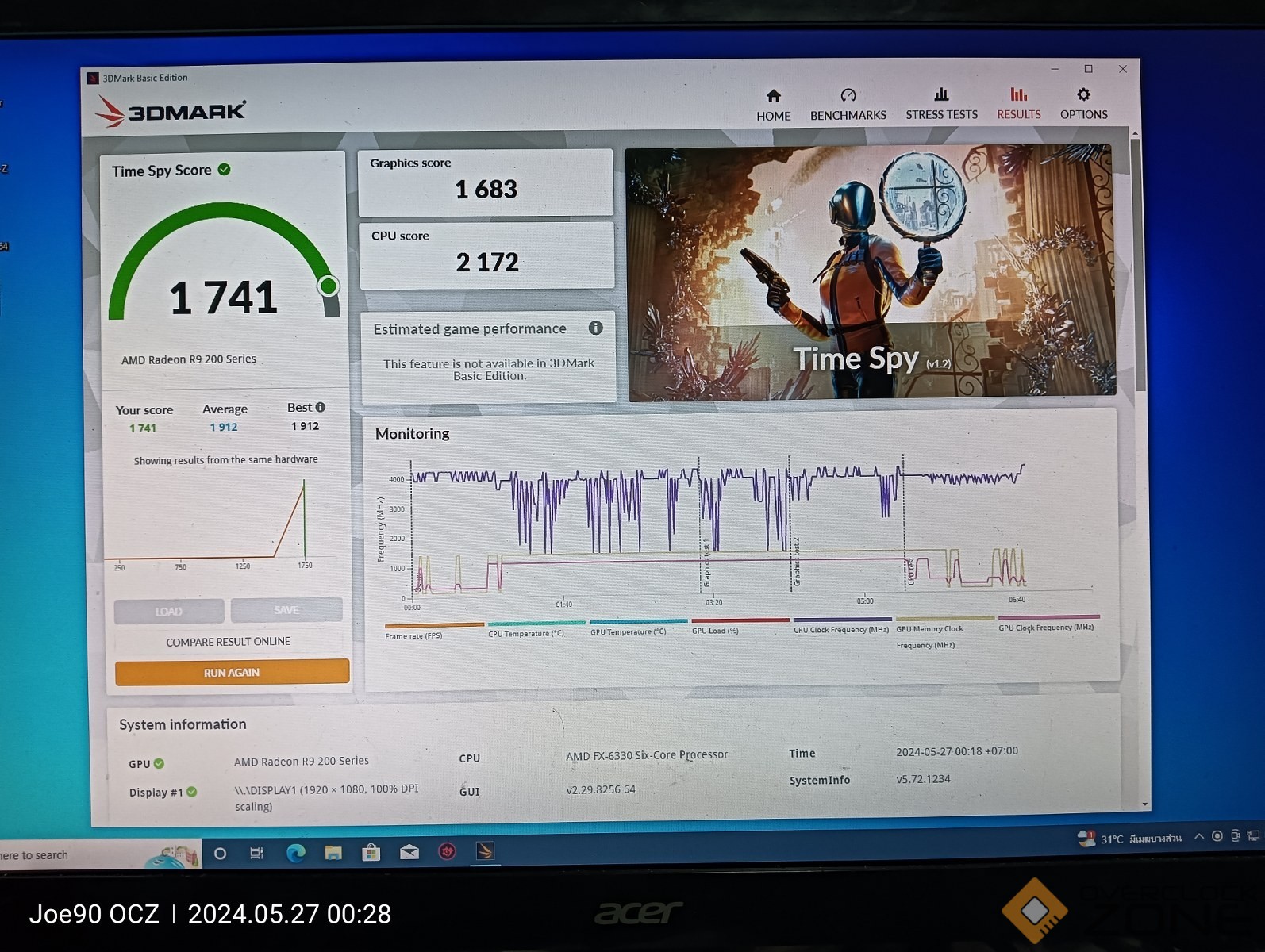Open Microsoft Store from the taskbar
1265x952 pixels.
tap(371, 853)
